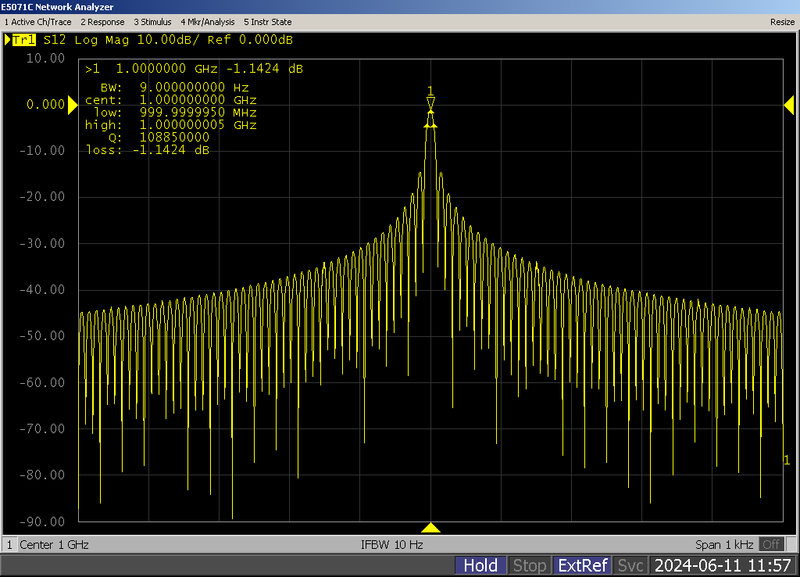Open the Active Ch/Trace menu
The height and width of the screenshot is (577, 800).
click(38, 21)
